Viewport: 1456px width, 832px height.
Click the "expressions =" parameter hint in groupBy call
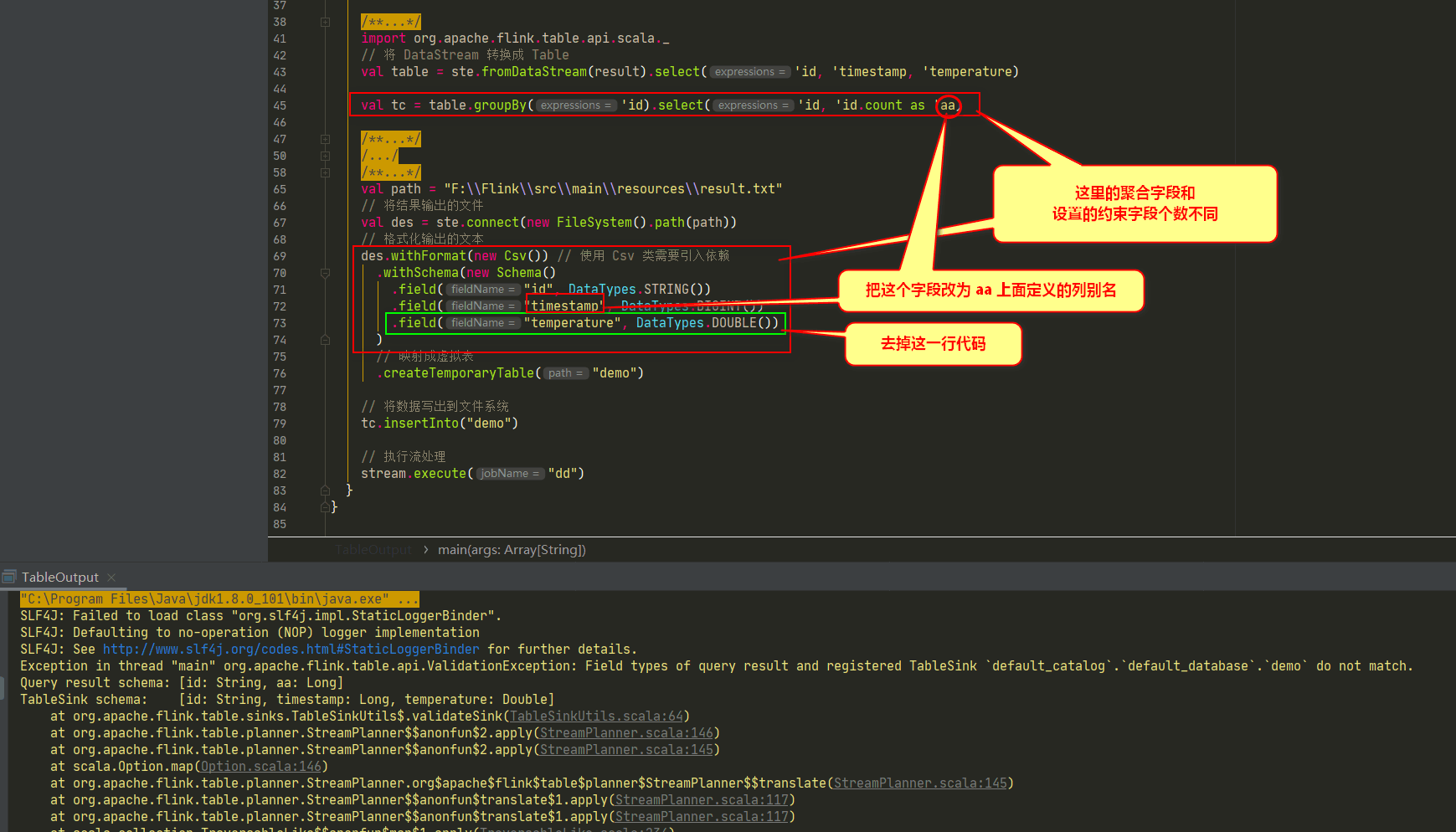click(575, 105)
